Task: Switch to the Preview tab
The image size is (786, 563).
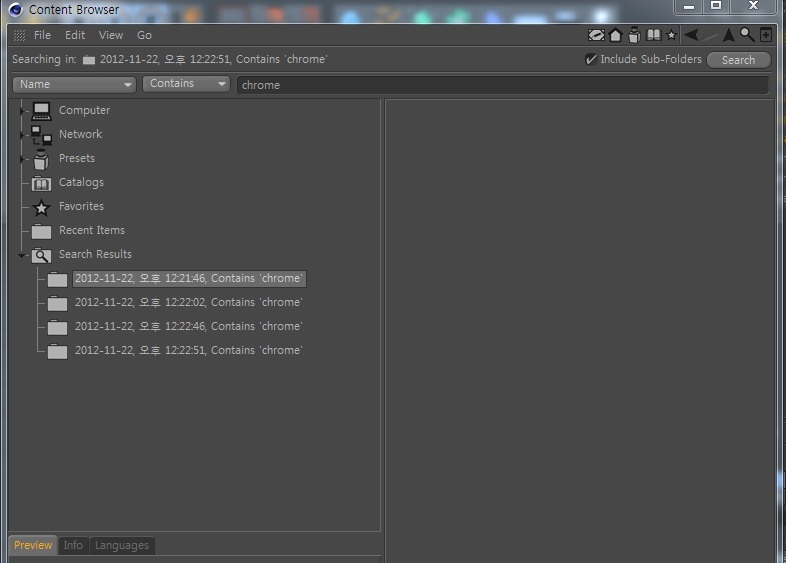Action: click(x=33, y=545)
